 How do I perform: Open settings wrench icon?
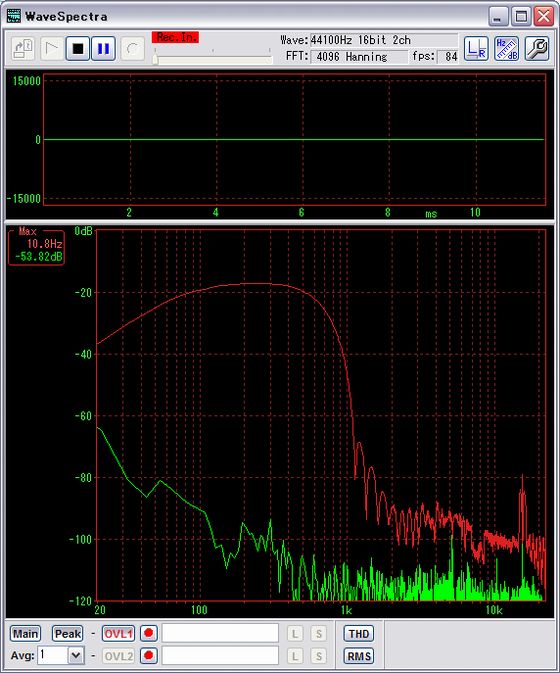click(x=536, y=49)
